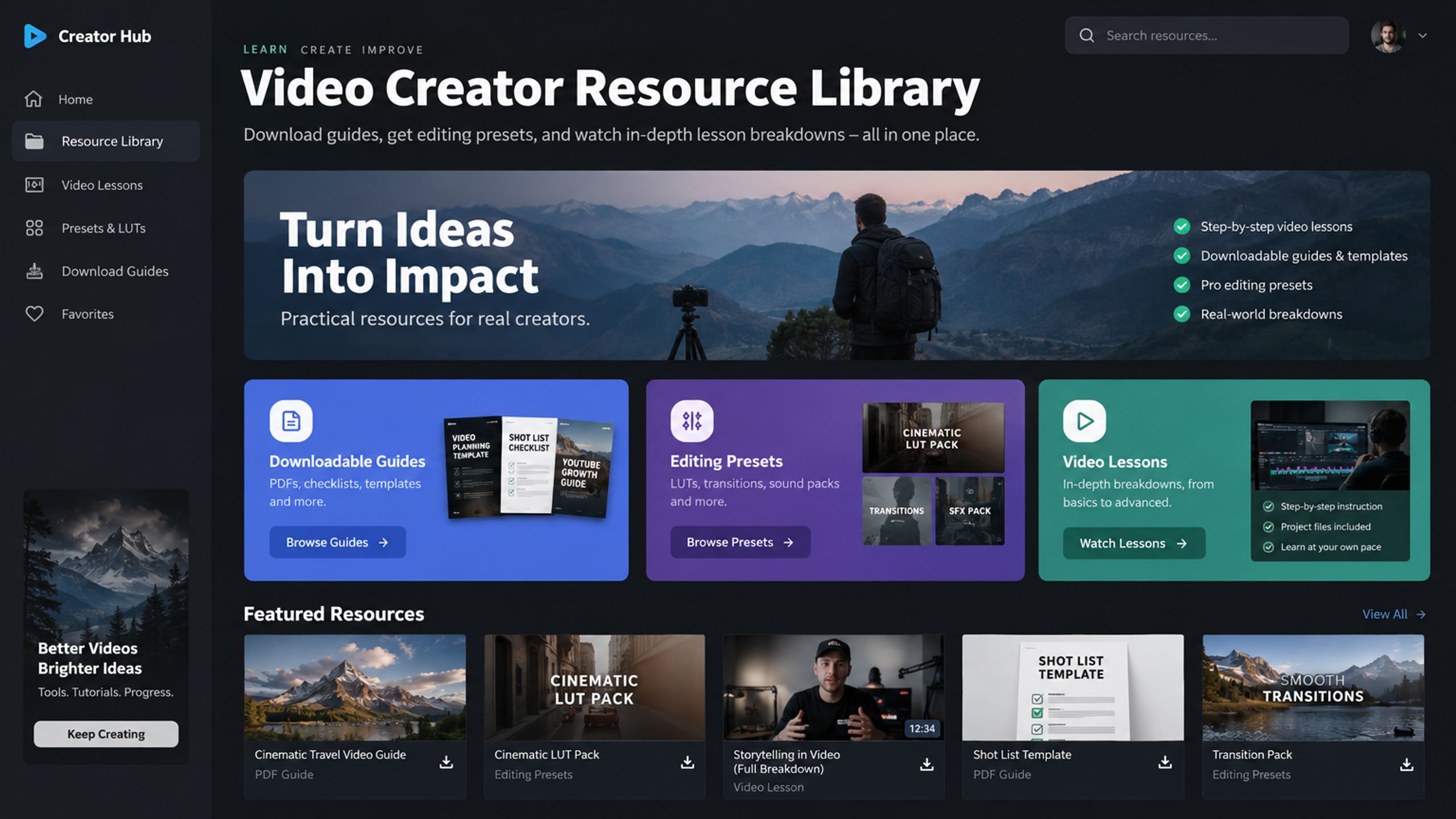Screen dimensions: 1456x819
Task: Open the Shot List Template featured thumbnail
Action: click(x=1073, y=688)
